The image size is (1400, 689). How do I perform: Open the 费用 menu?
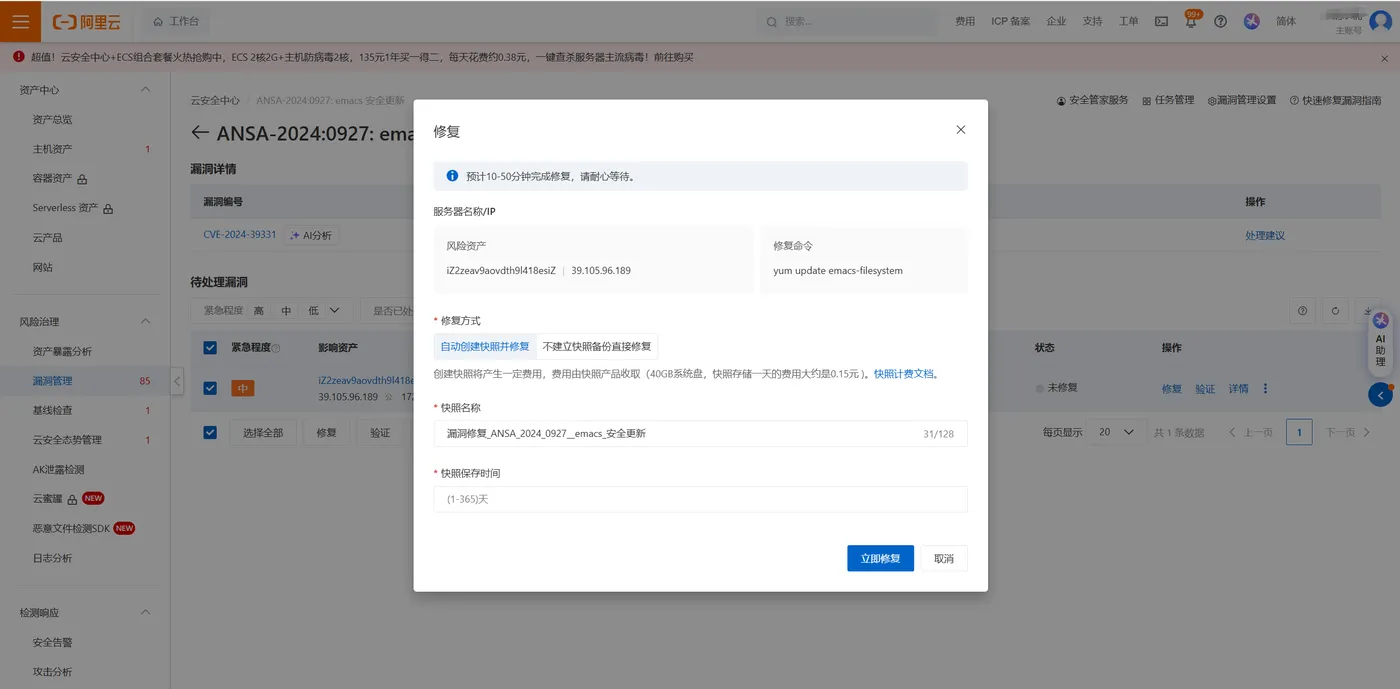(x=965, y=21)
